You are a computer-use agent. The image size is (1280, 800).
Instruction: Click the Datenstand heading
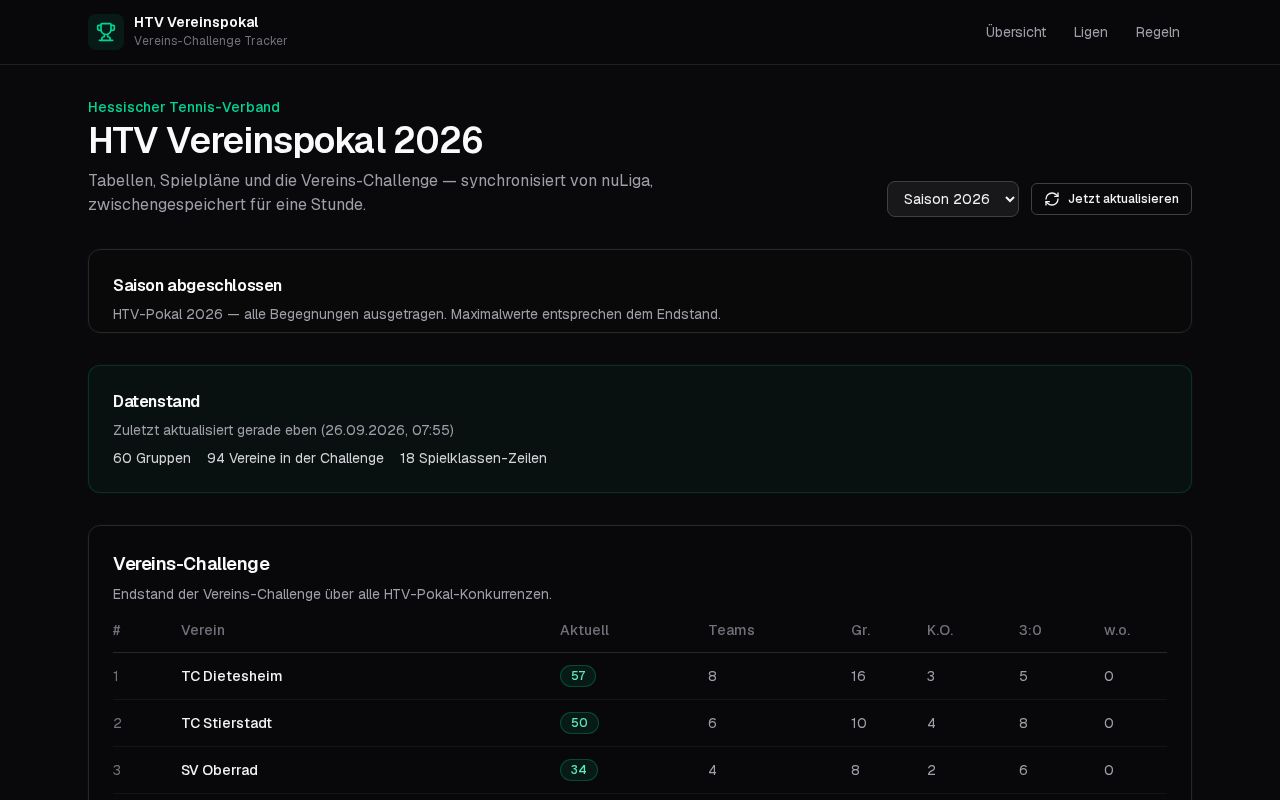[156, 401]
